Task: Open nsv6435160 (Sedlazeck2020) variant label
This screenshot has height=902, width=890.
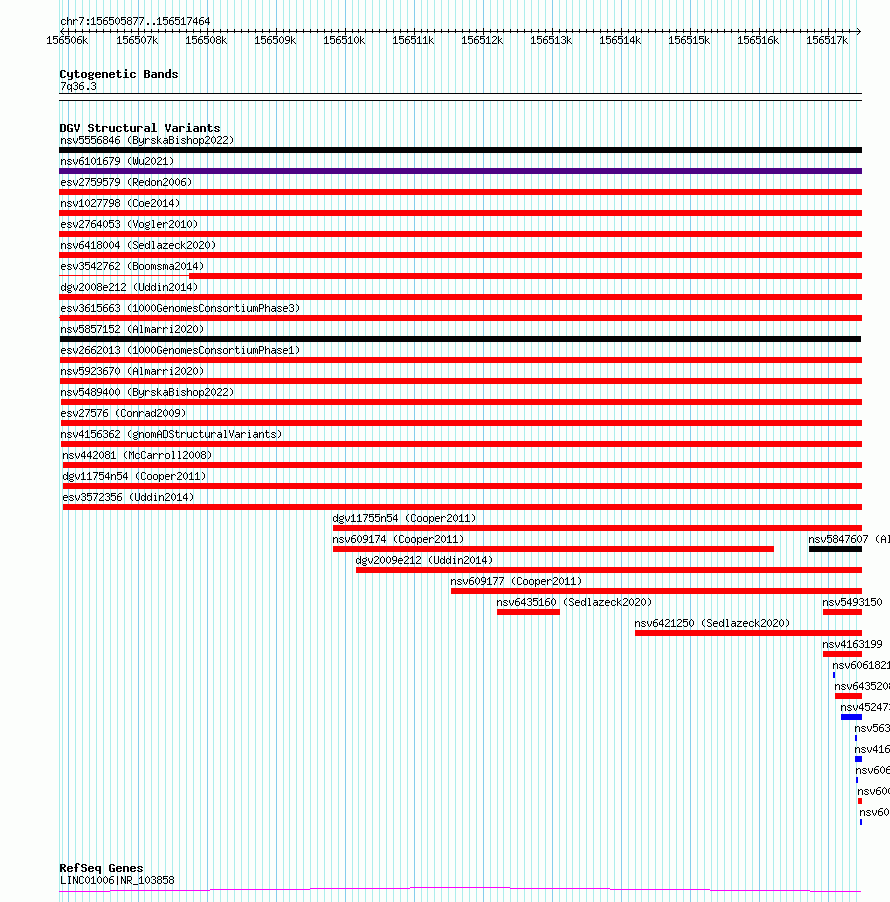Action: coord(574,602)
